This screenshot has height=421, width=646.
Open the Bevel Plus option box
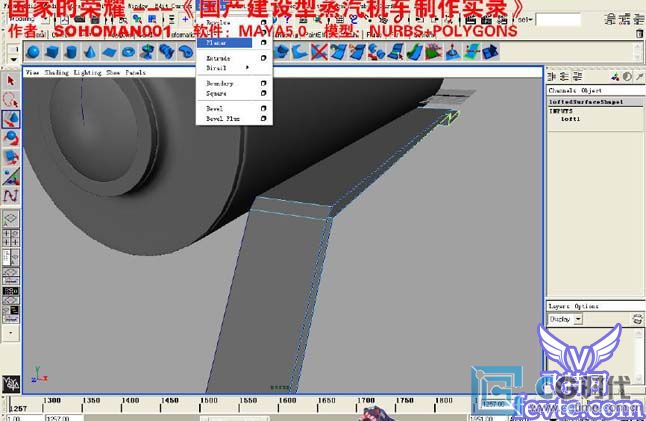pos(264,119)
